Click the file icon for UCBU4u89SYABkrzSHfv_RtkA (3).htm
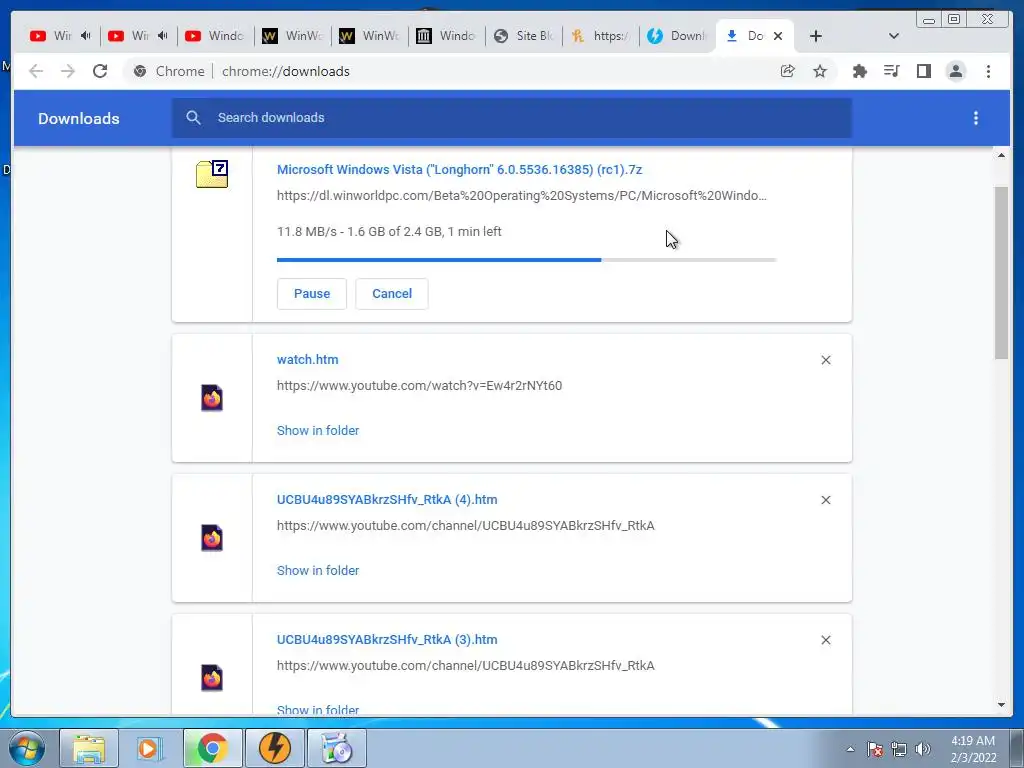 (x=212, y=677)
